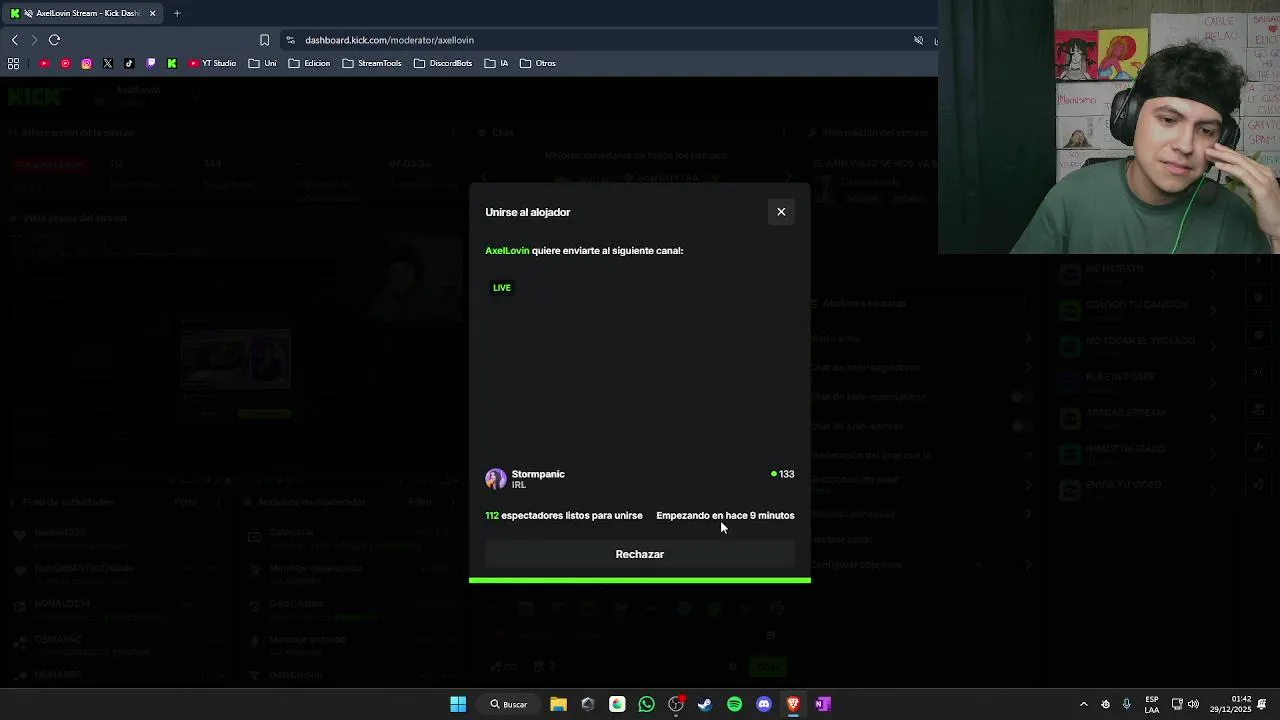This screenshot has width=1280, height=720.
Task: Open Spotify from taskbar
Action: (x=734, y=704)
